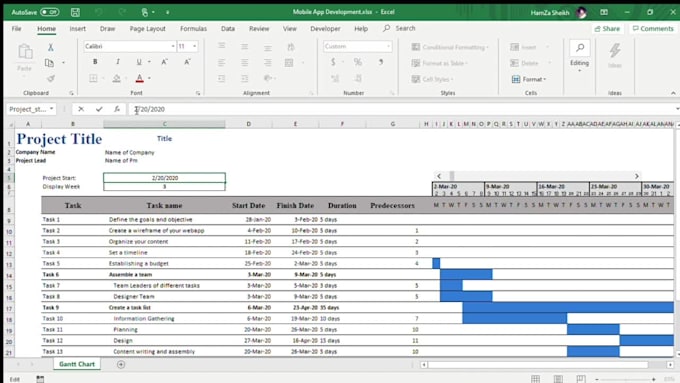
Task: Click the Bottom Align icon
Action: pyautogui.click(x=268, y=47)
